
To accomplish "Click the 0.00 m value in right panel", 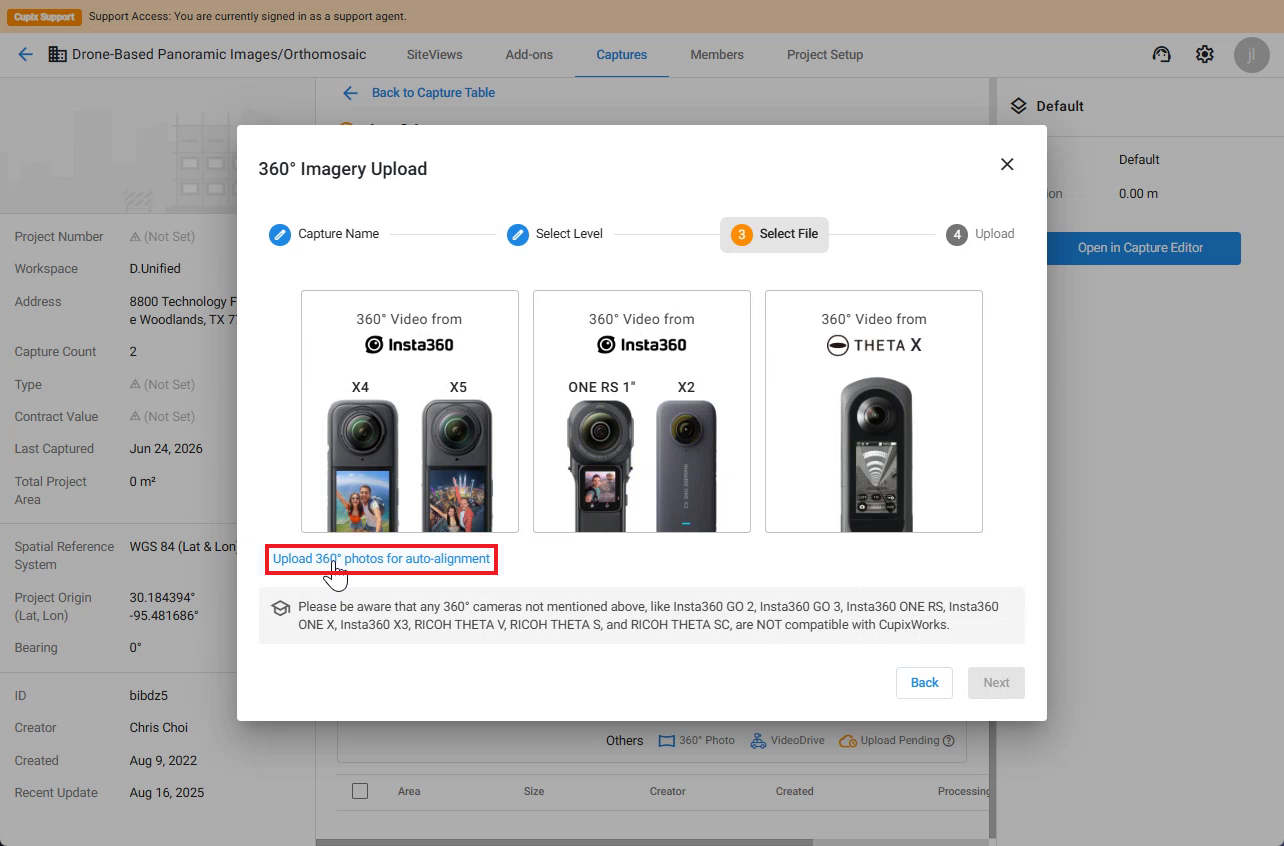I will pos(1138,194).
